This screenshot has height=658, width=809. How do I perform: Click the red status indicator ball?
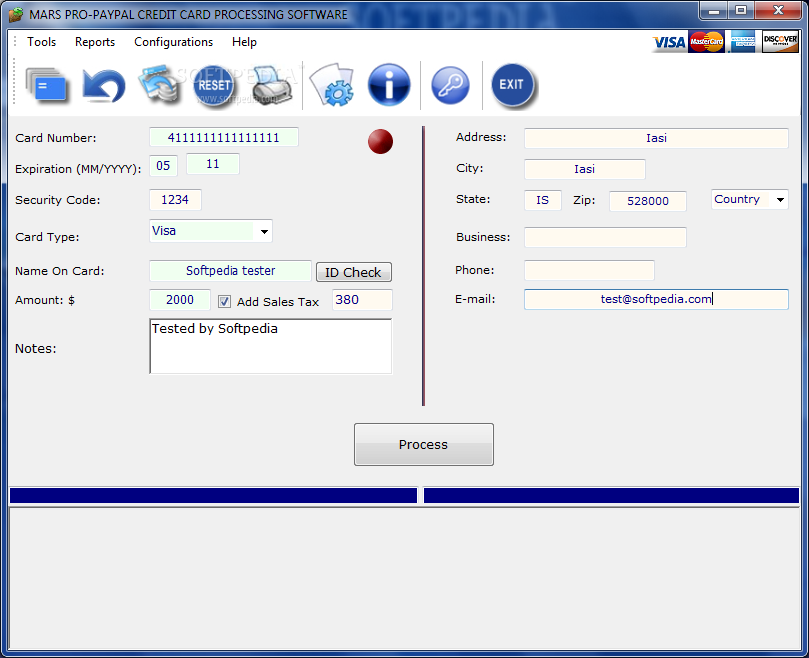(x=380, y=141)
